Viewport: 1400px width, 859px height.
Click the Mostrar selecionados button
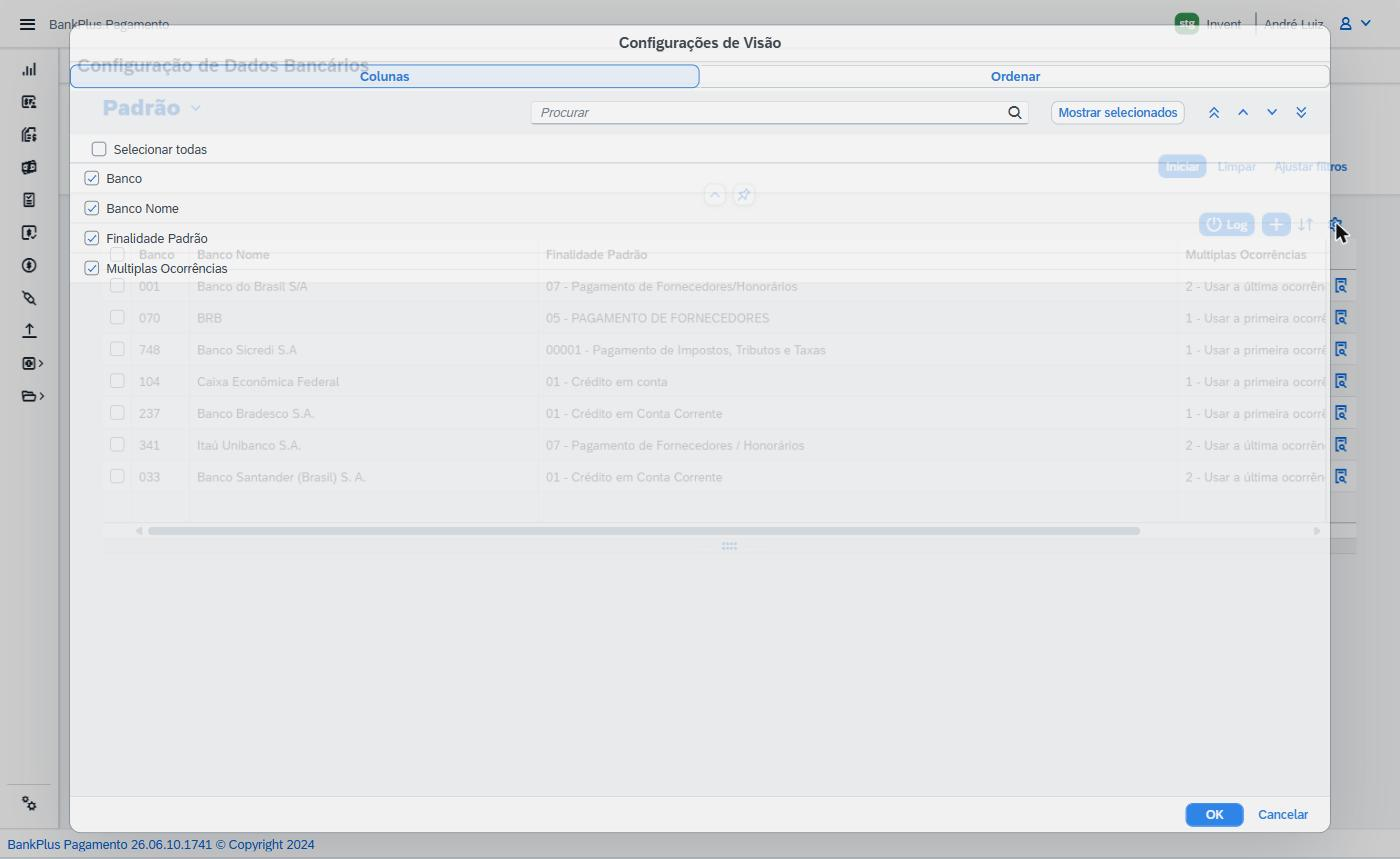(1118, 113)
